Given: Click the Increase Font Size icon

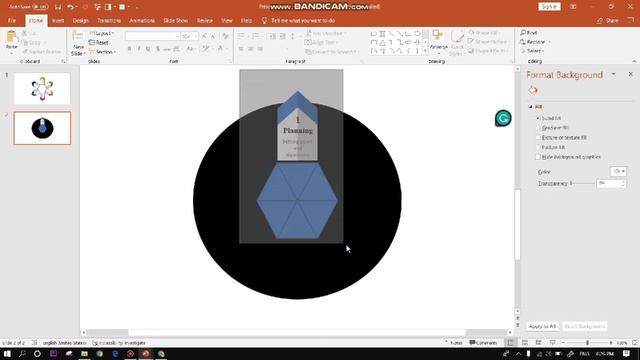Looking at the screenshot, I should (204, 36).
